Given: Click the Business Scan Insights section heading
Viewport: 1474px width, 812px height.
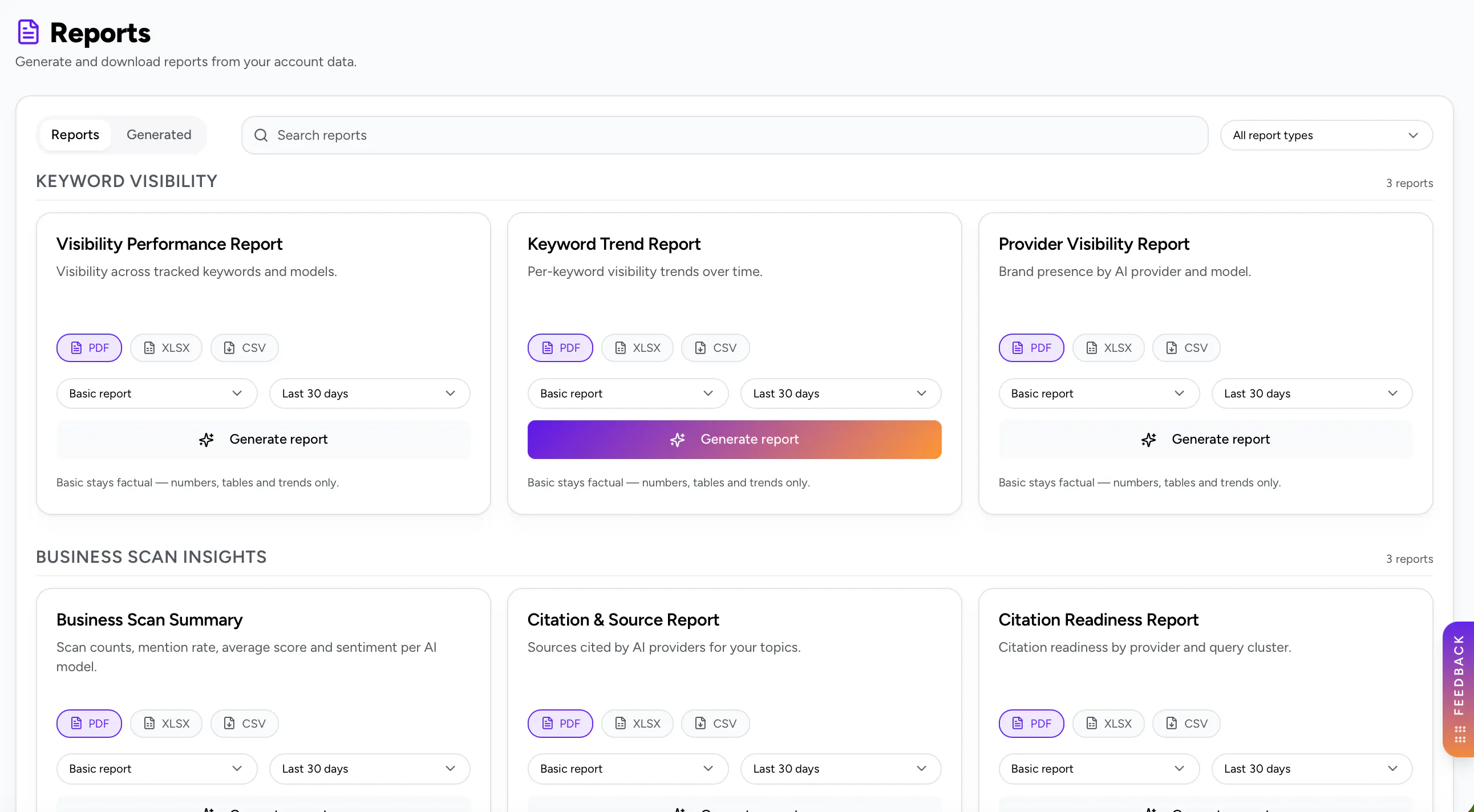Looking at the screenshot, I should pyautogui.click(x=151, y=557).
